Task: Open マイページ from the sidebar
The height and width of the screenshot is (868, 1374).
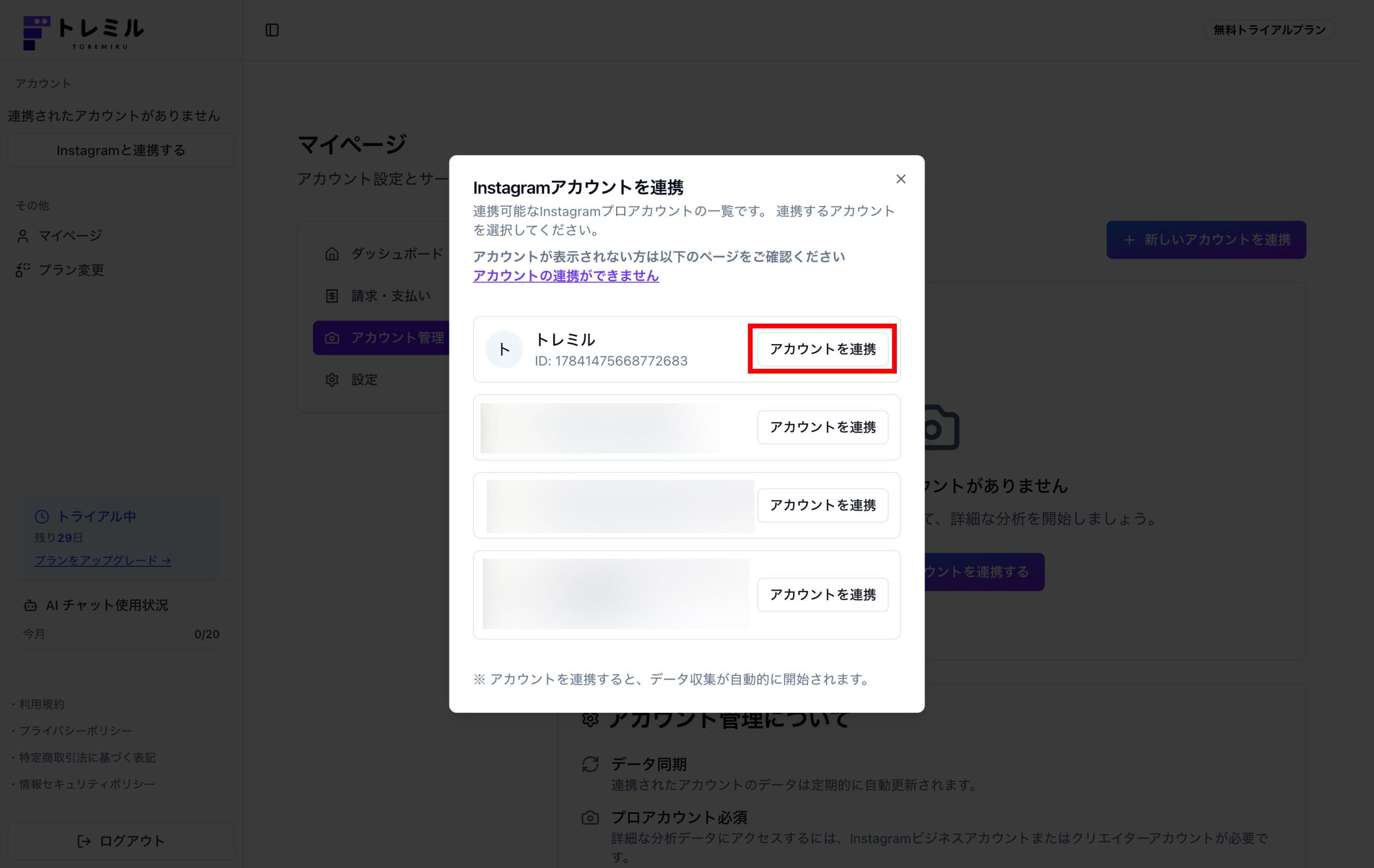Action: pyautogui.click(x=70, y=236)
